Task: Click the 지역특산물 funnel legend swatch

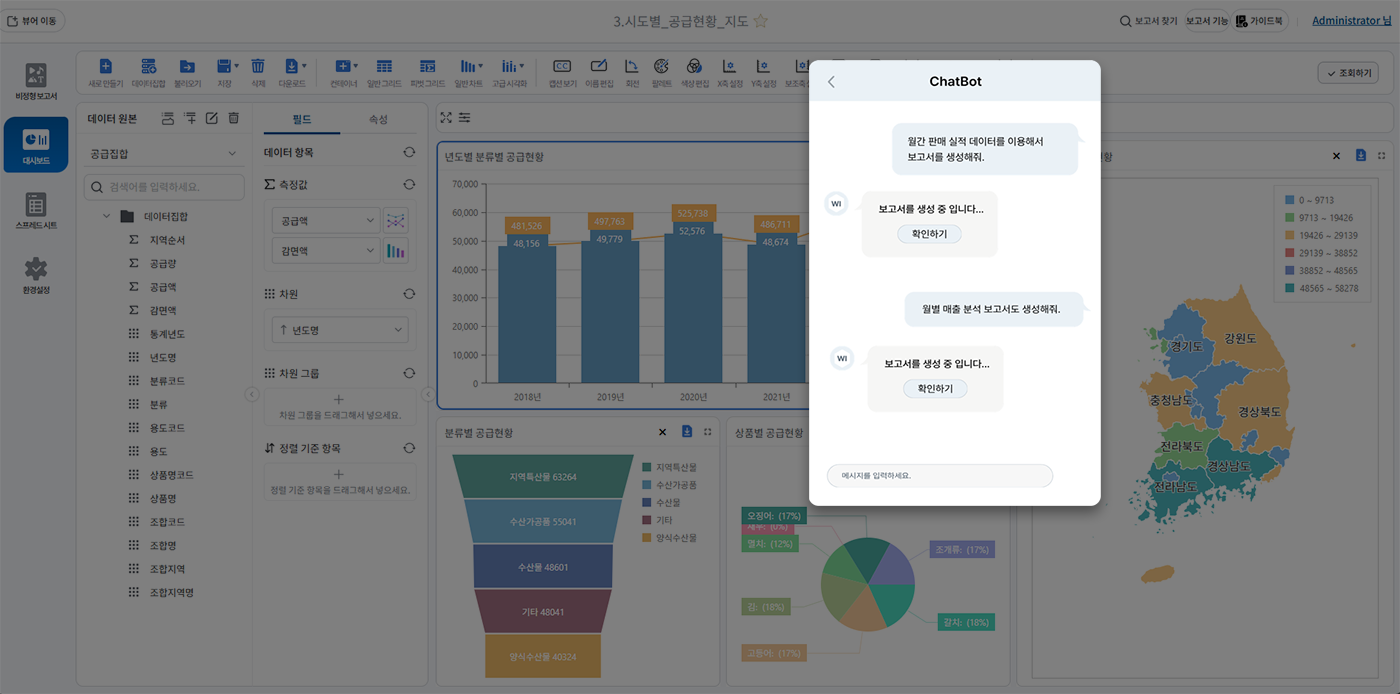Action: click(x=647, y=467)
